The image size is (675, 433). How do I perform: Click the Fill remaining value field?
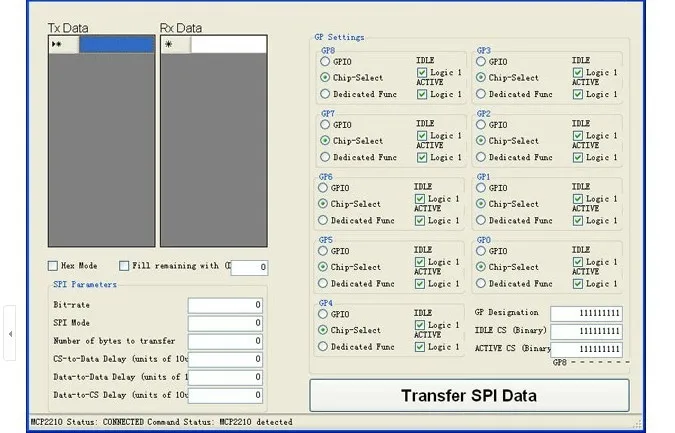pos(249,267)
